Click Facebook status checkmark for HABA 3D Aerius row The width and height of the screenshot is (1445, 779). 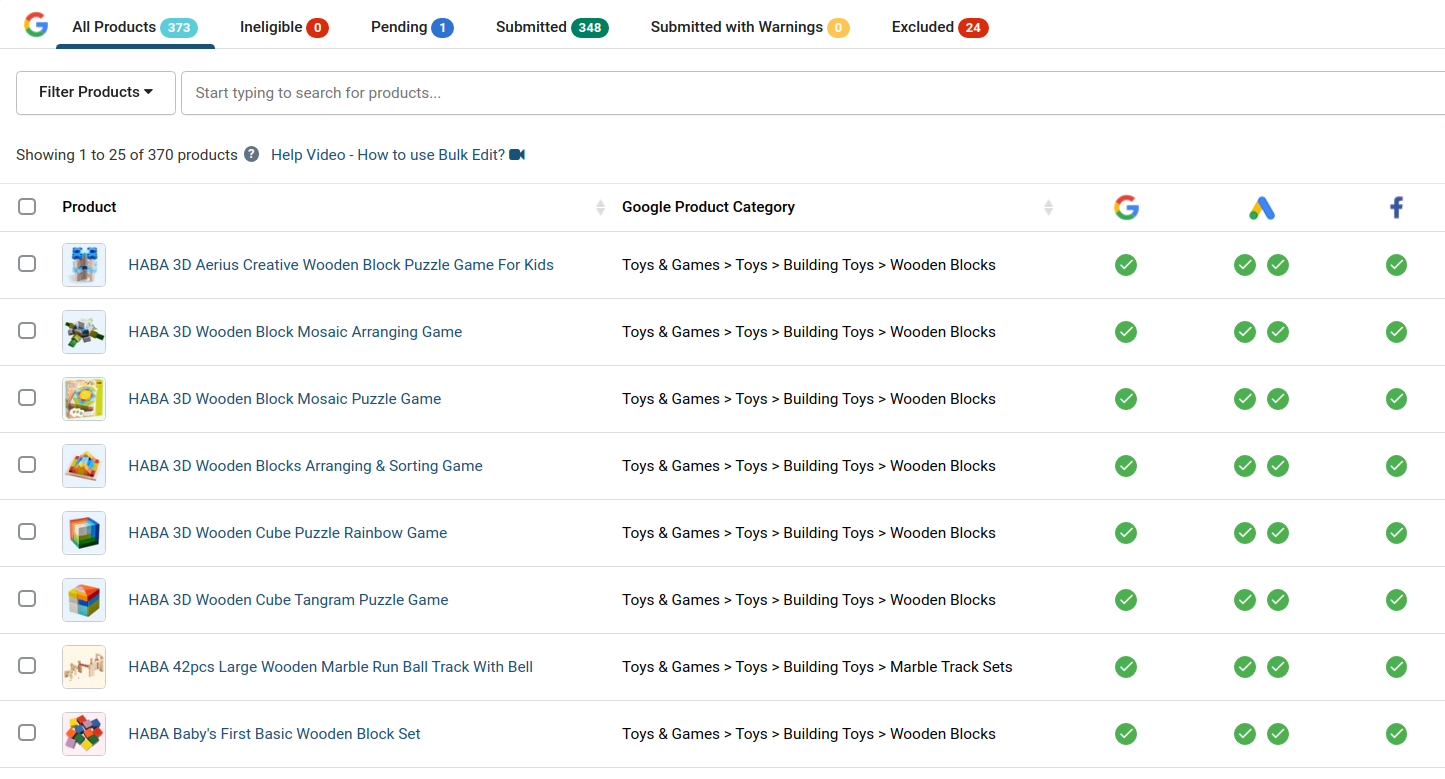tap(1396, 265)
